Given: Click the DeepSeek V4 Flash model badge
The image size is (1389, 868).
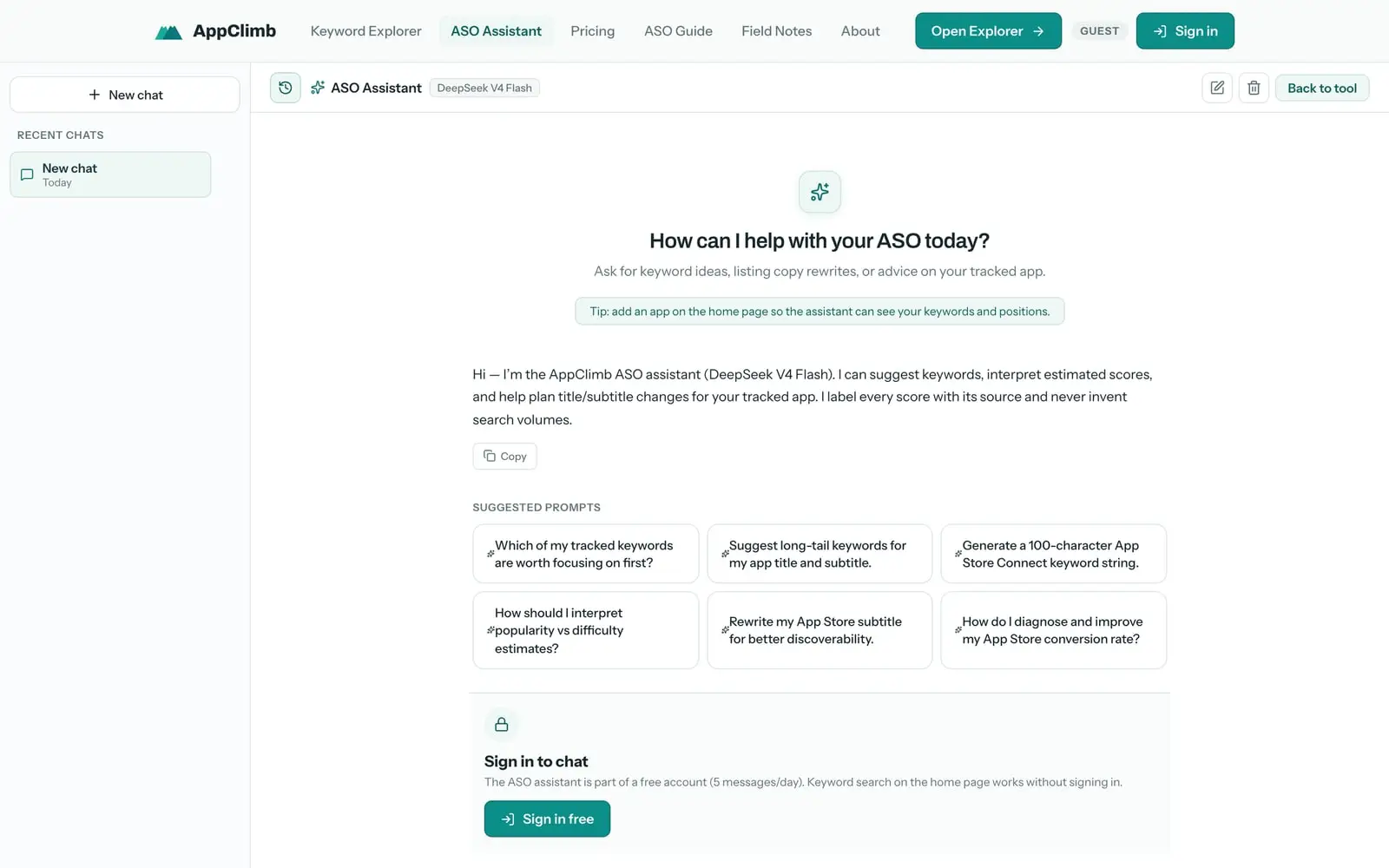Looking at the screenshot, I should click(x=484, y=88).
